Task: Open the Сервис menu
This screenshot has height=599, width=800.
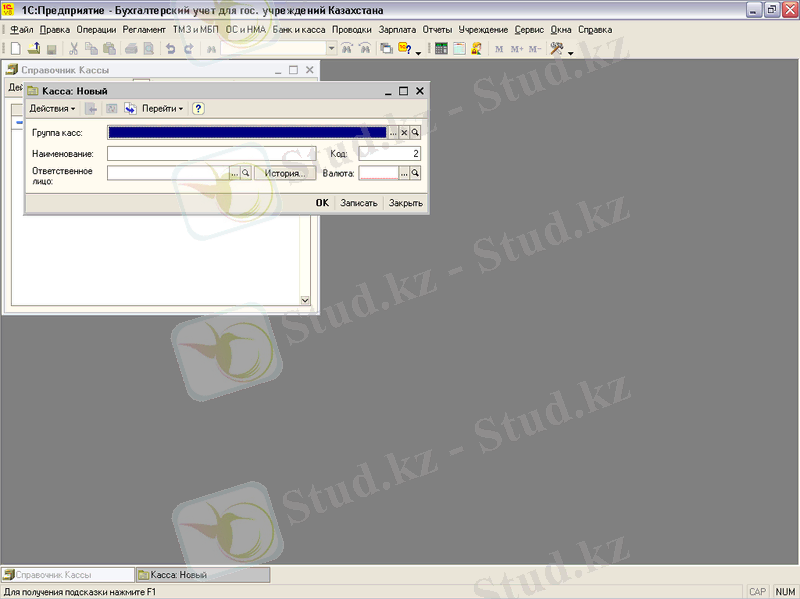Action: [529, 30]
